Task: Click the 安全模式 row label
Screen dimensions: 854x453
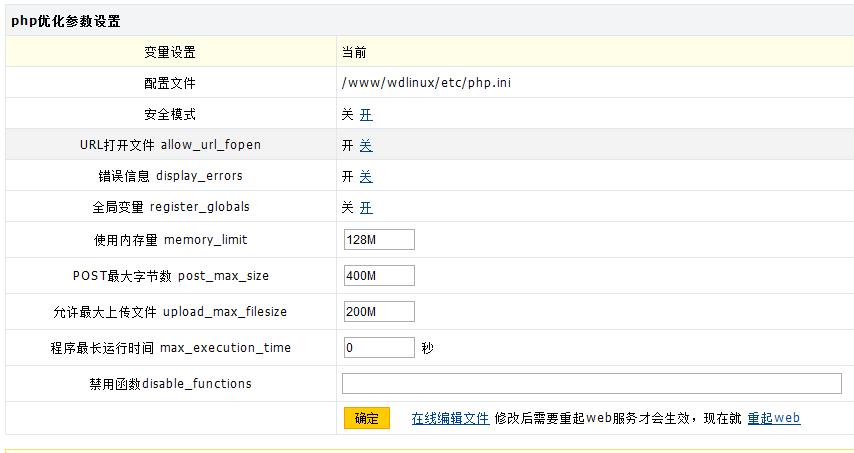Action: 170,115
